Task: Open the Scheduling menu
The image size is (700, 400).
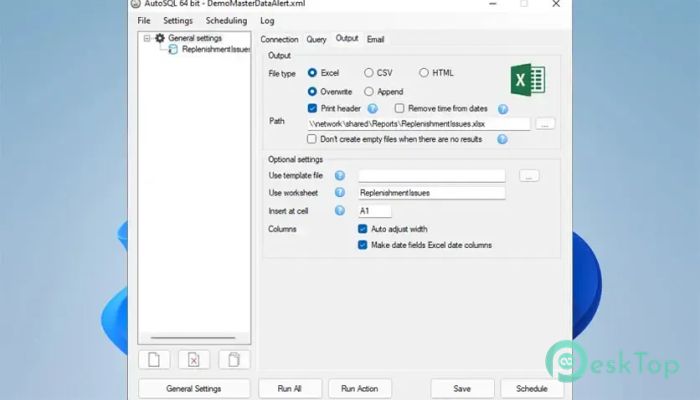Action: [x=226, y=21]
